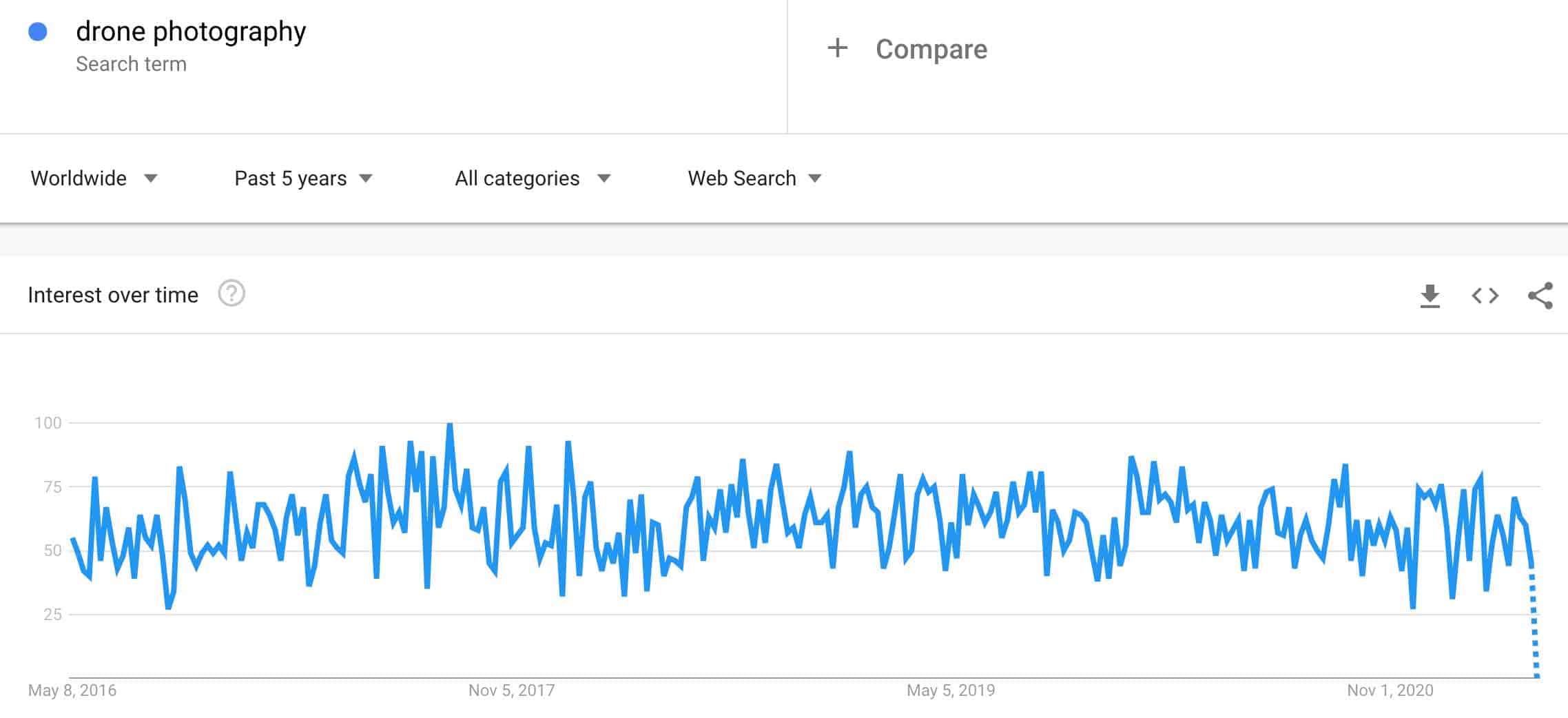Click the Interest over time heading

[113, 295]
